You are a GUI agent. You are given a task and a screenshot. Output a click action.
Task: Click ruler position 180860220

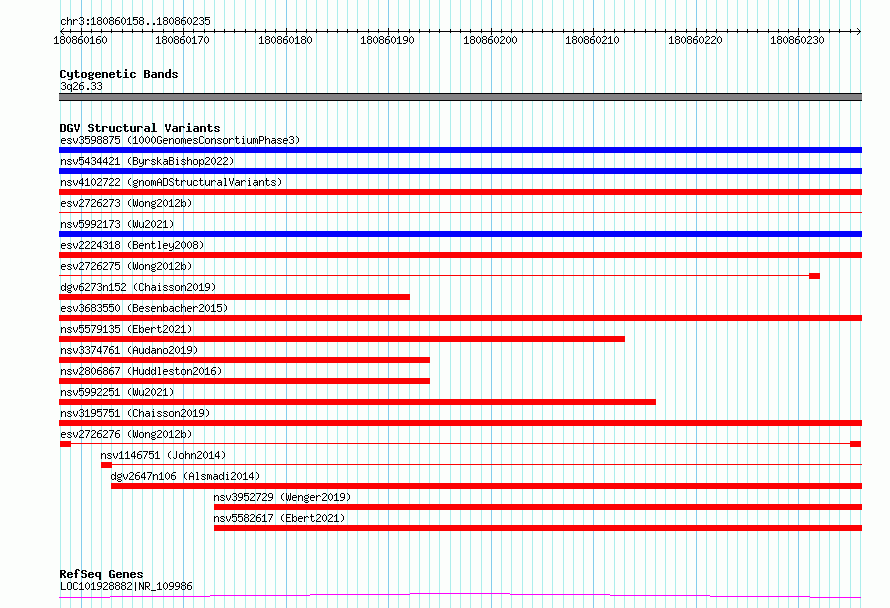(695, 40)
